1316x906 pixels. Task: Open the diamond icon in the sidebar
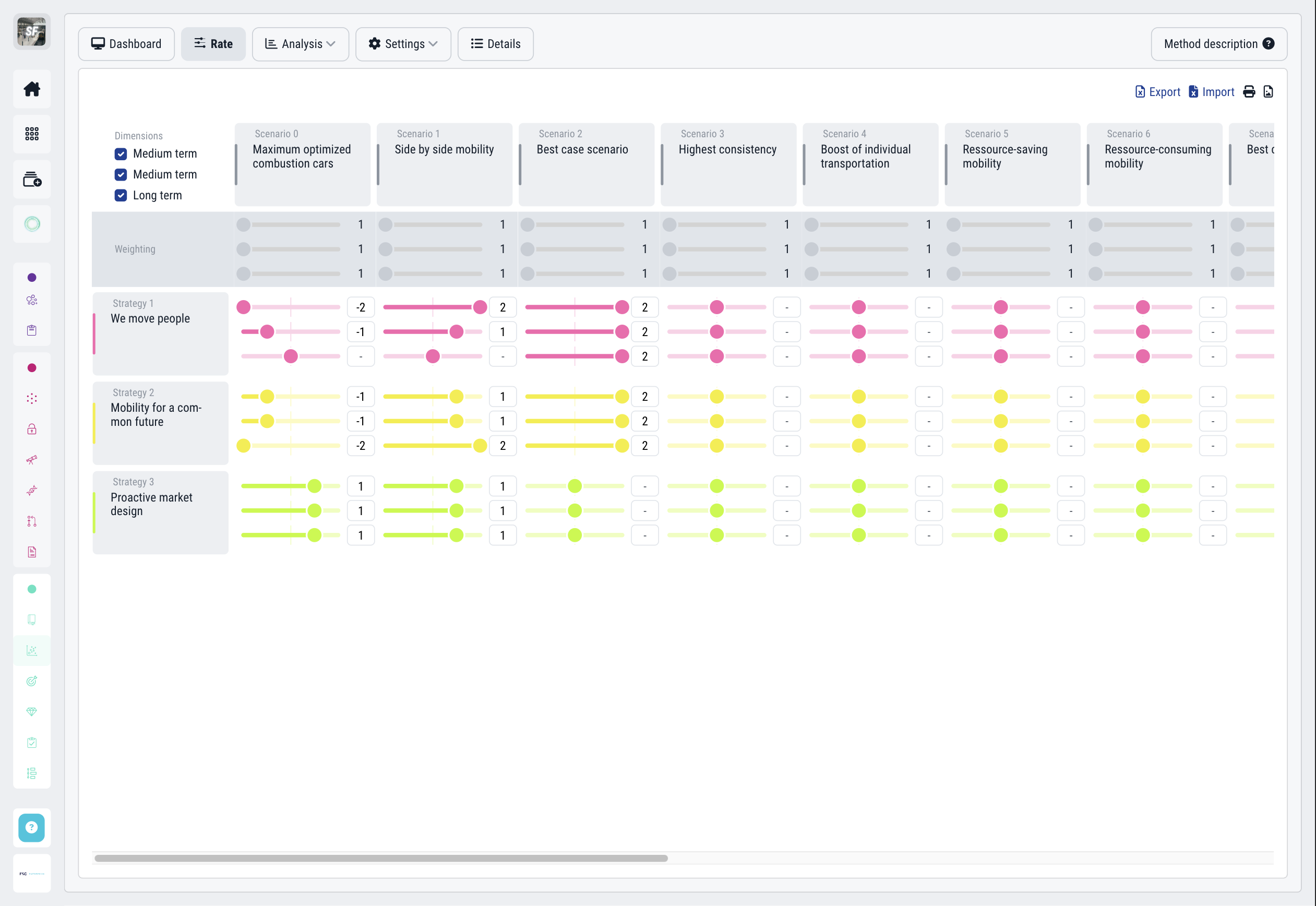[32, 711]
